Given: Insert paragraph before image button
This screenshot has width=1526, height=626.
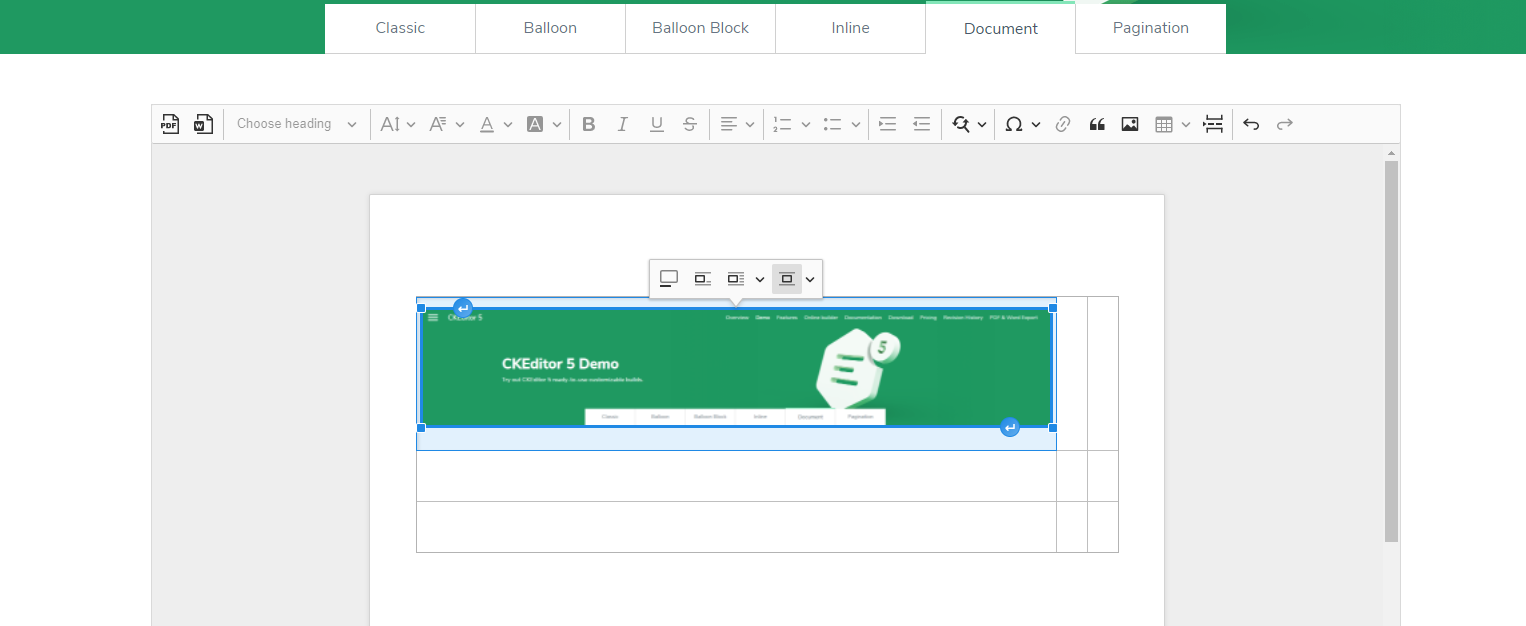Looking at the screenshot, I should [x=463, y=308].
